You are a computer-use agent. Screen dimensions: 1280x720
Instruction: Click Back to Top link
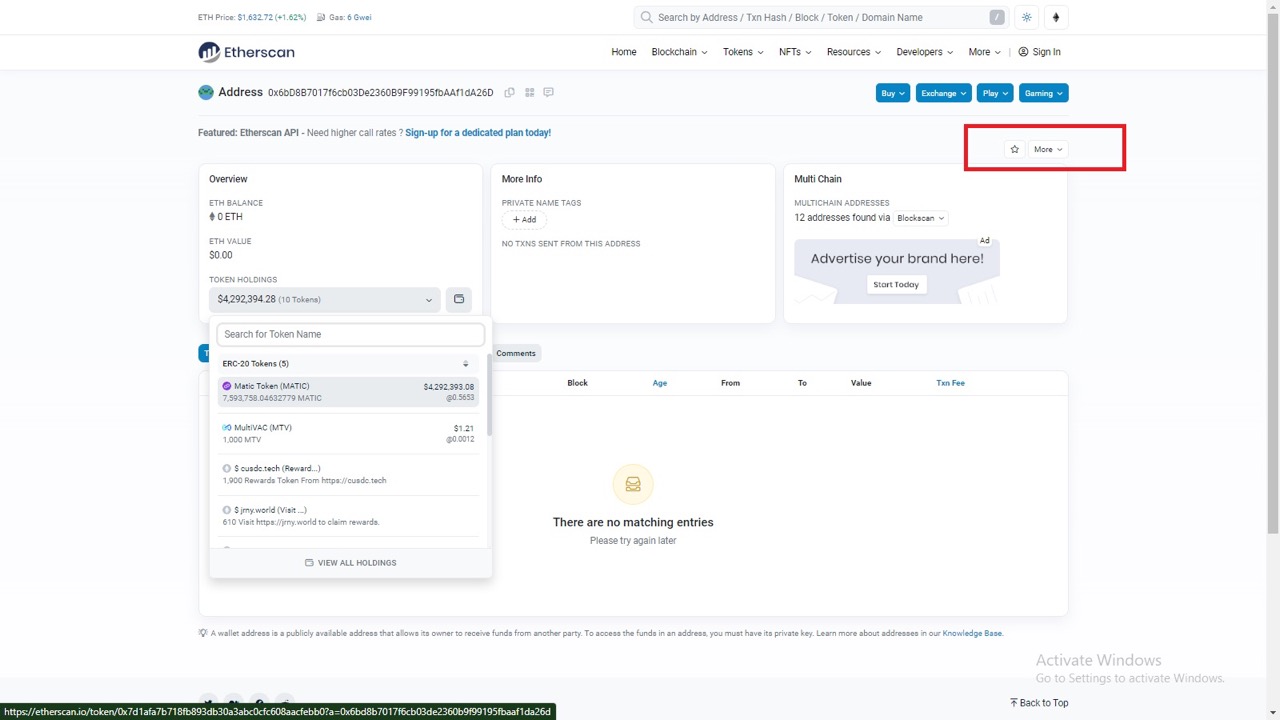pos(1039,703)
